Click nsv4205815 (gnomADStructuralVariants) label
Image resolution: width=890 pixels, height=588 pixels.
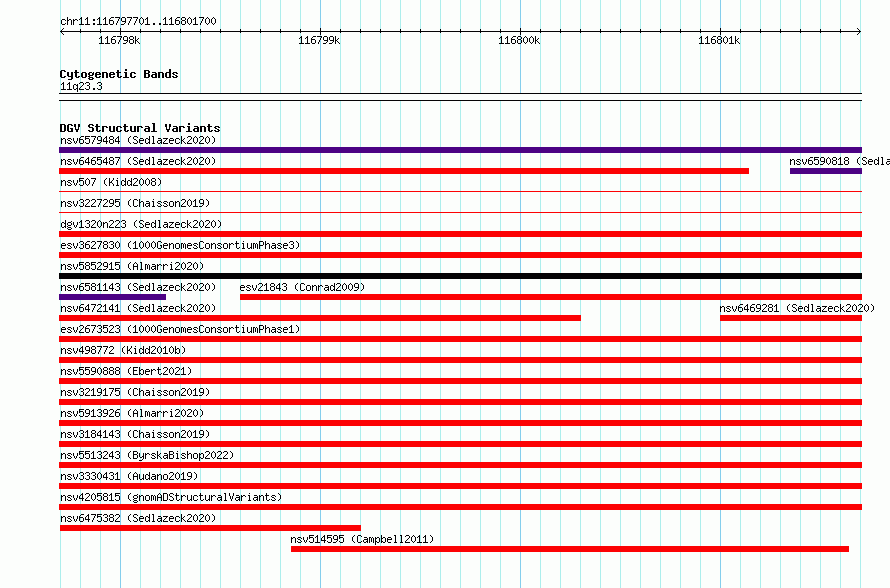171,497
